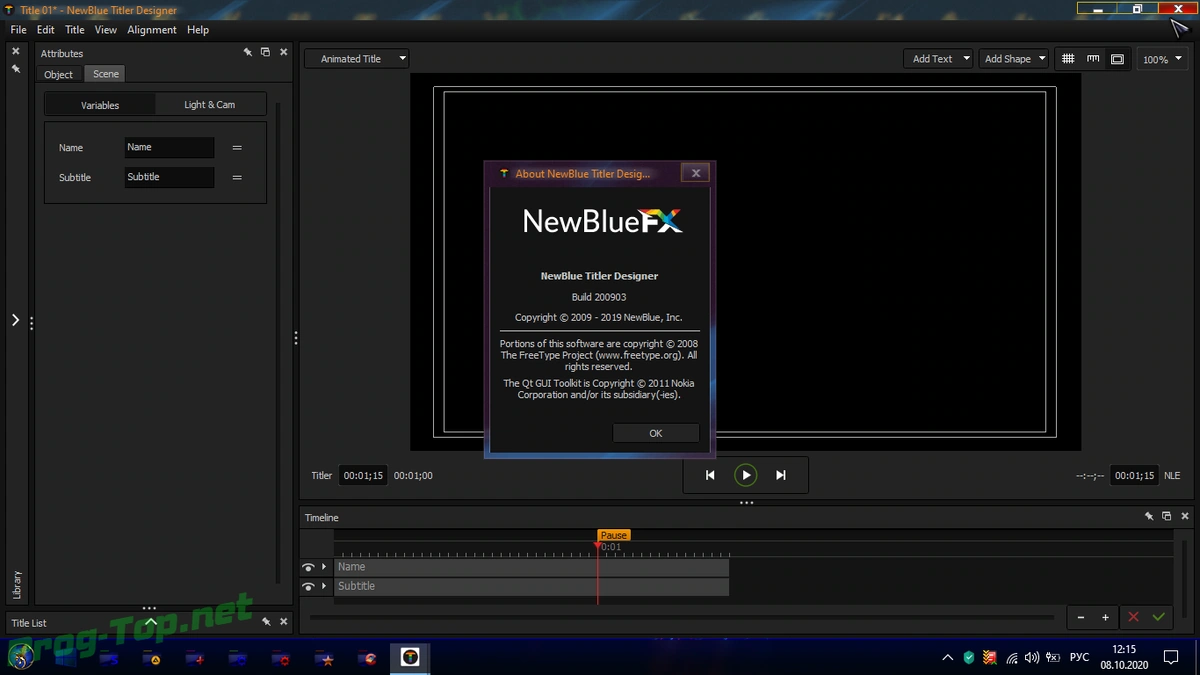This screenshot has height=675, width=1200.
Task: Click the NLE timecode field
Action: point(1134,476)
